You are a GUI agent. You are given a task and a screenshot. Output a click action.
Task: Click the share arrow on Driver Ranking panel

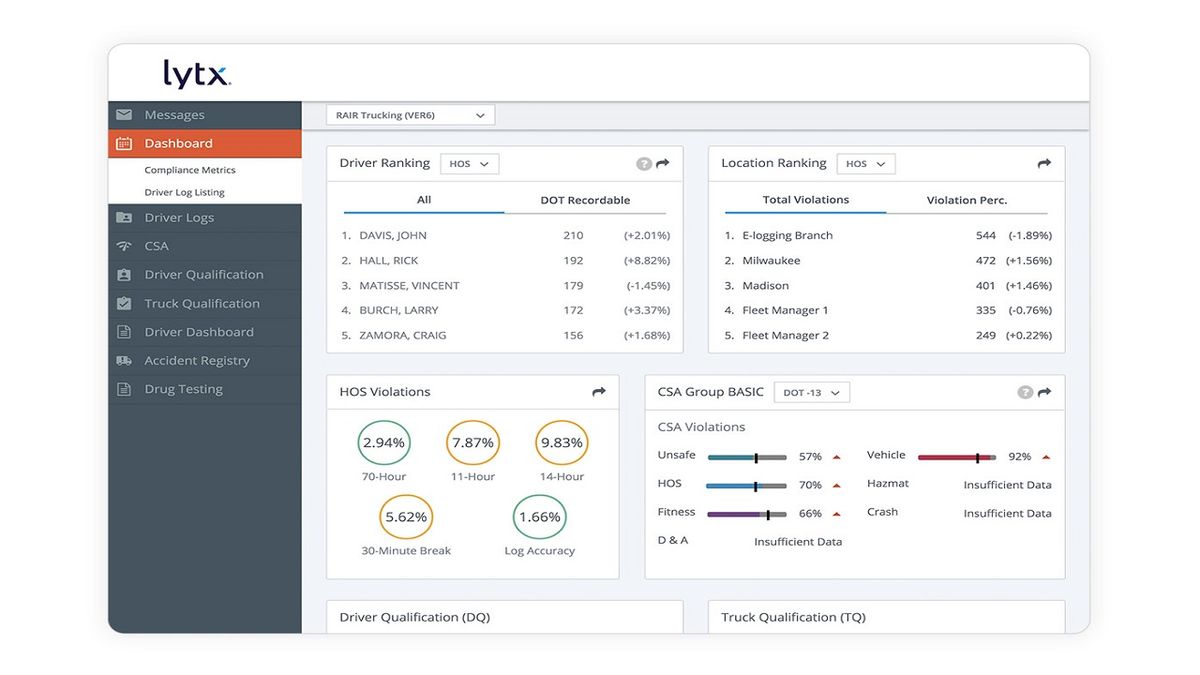click(662, 163)
